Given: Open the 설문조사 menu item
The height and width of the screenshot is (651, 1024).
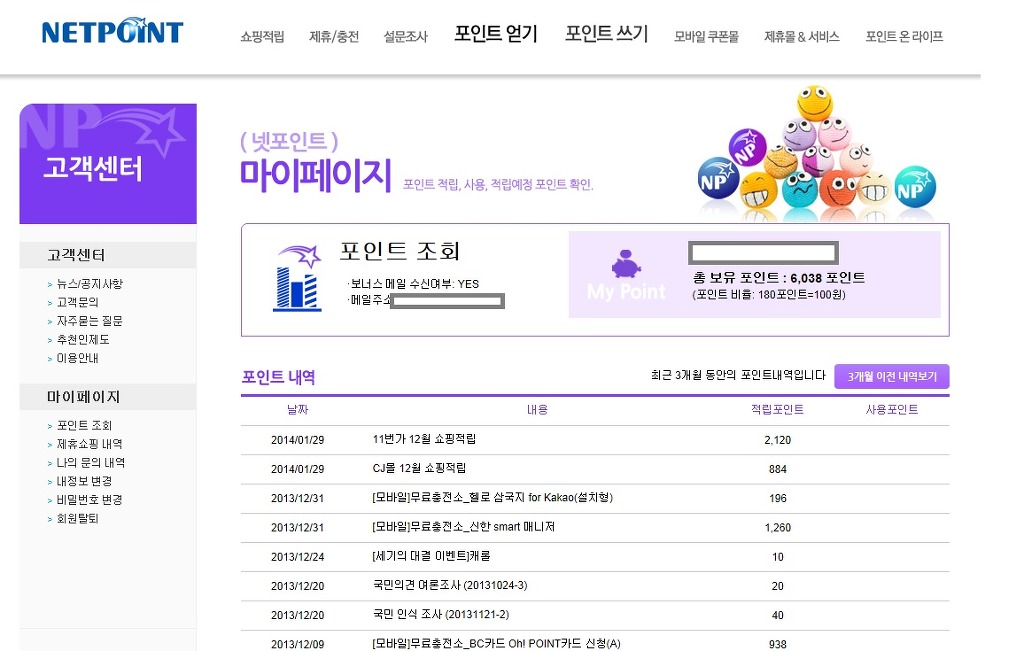Looking at the screenshot, I should click(x=405, y=37).
